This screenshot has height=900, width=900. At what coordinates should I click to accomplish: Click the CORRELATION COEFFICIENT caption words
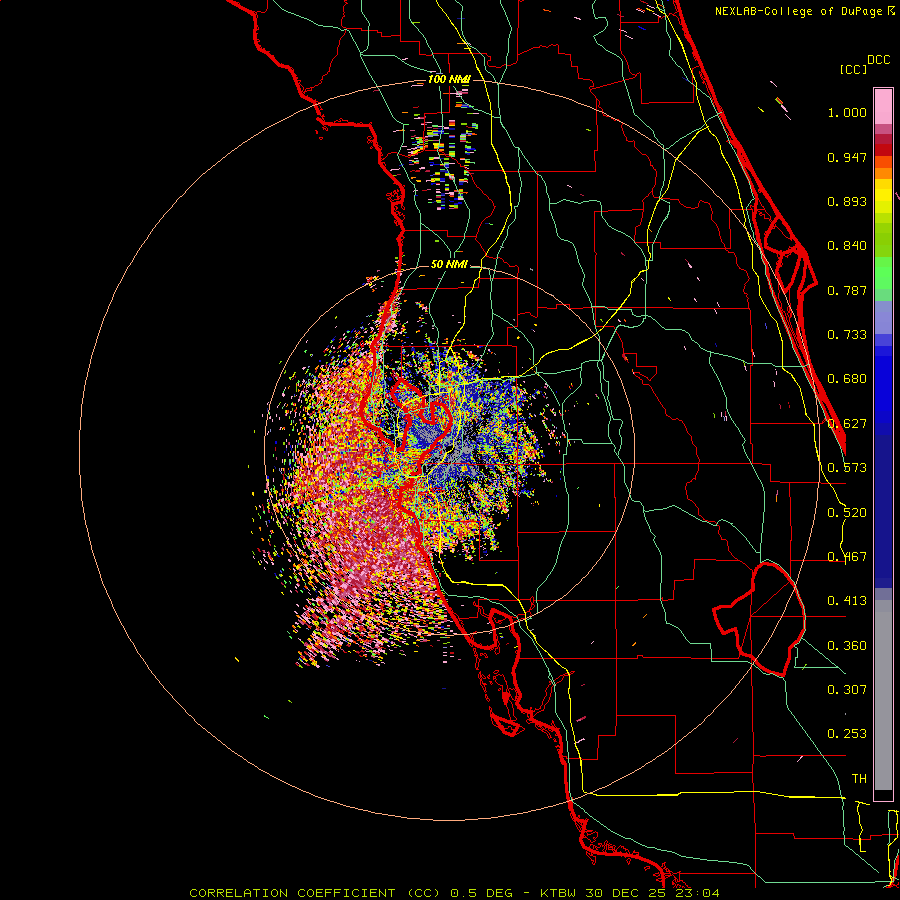click(x=292, y=893)
